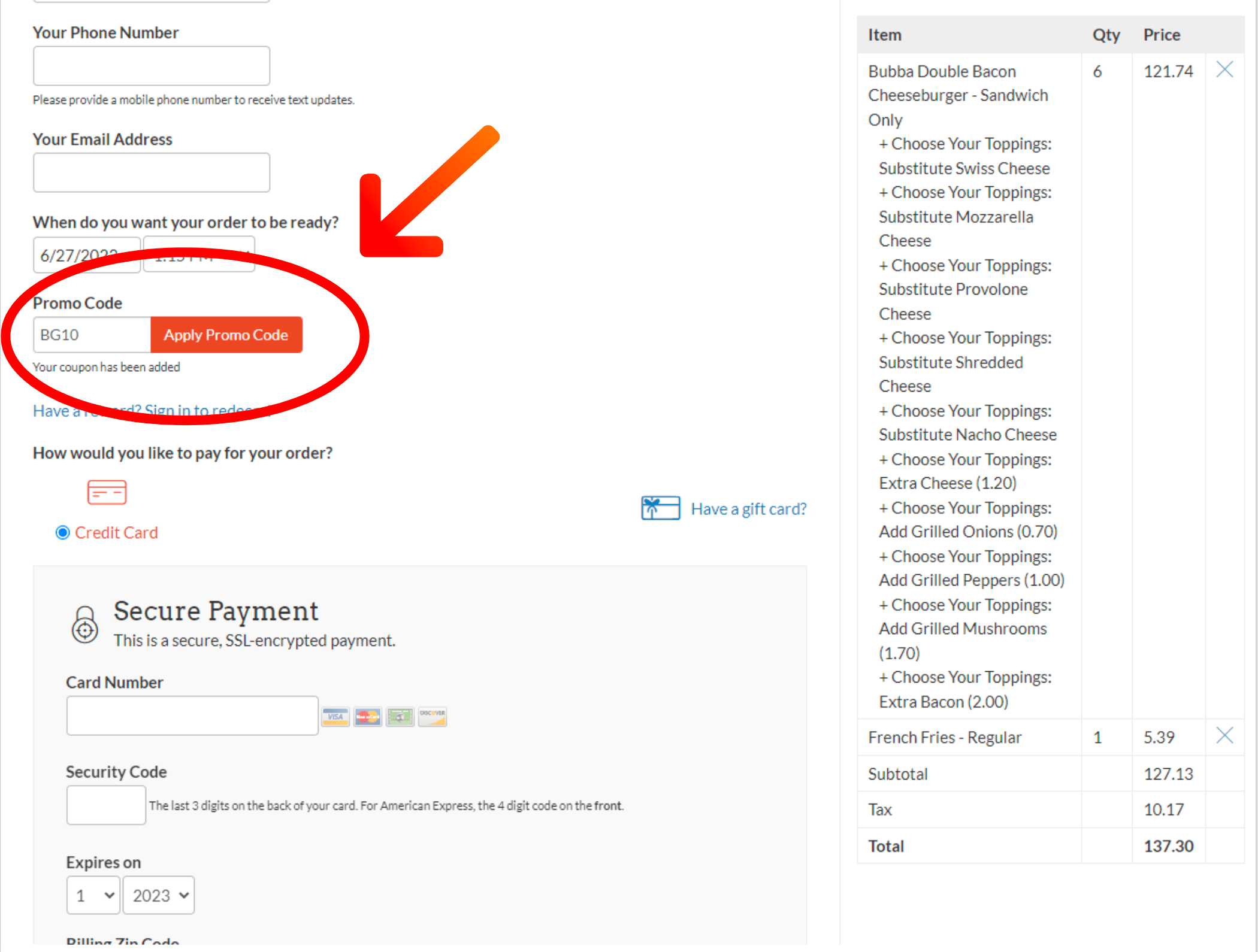Click the credit card payment icon
Viewport: 1258px width, 952px height.
coord(107,492)
